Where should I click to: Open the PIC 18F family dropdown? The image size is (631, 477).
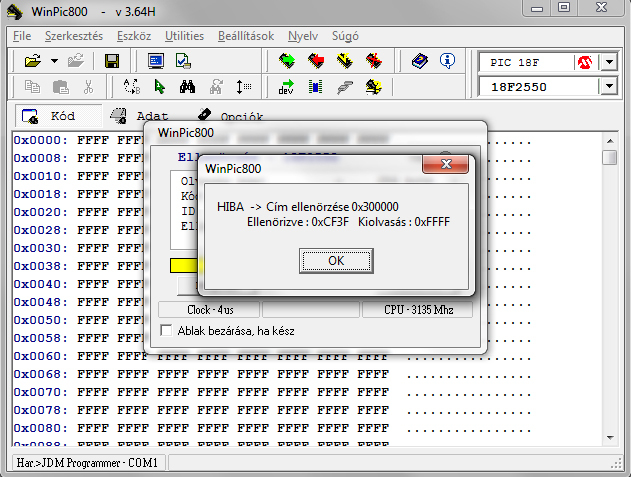point(609,62)
